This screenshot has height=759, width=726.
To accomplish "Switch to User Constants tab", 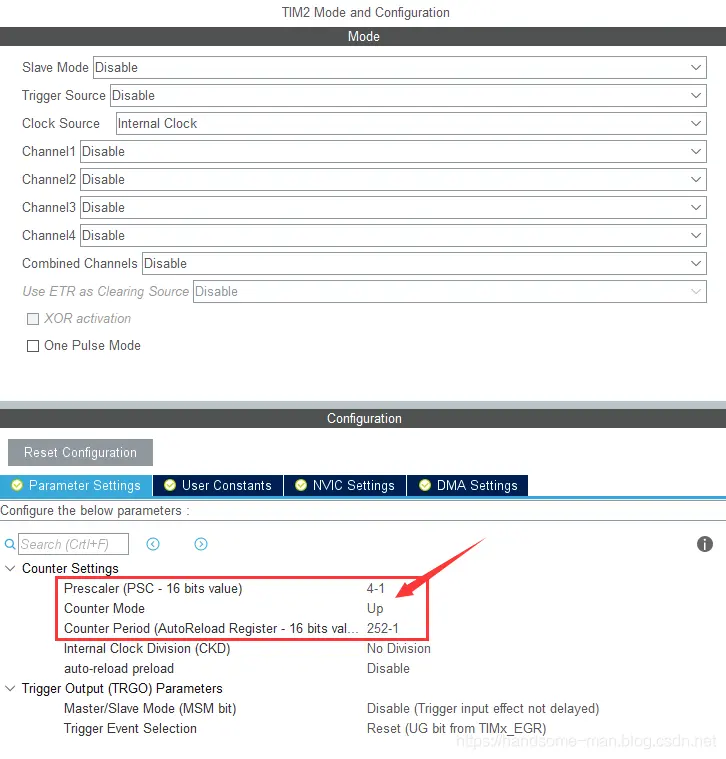I will tap(218, 486).
